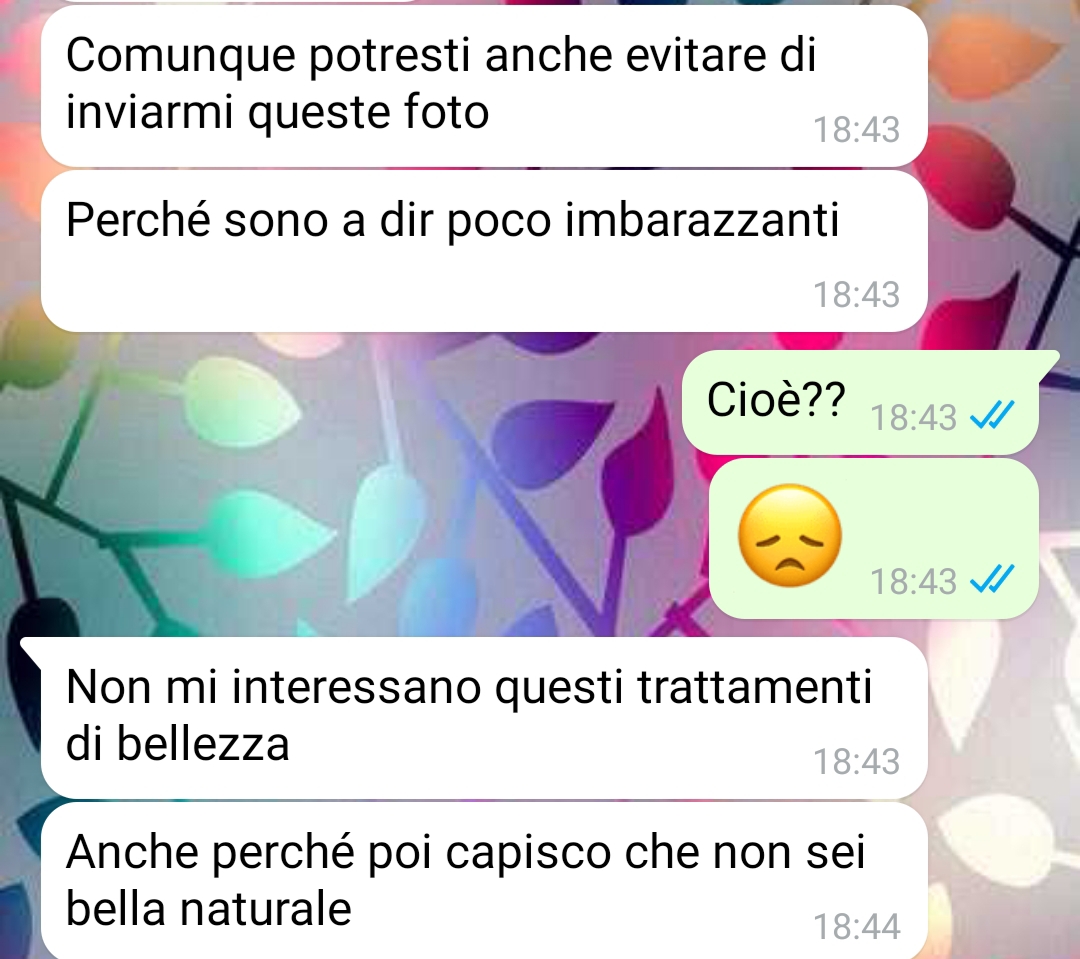Tap 18:43 timestamp on 'inviarmi queste foto' message

(856, 130)
